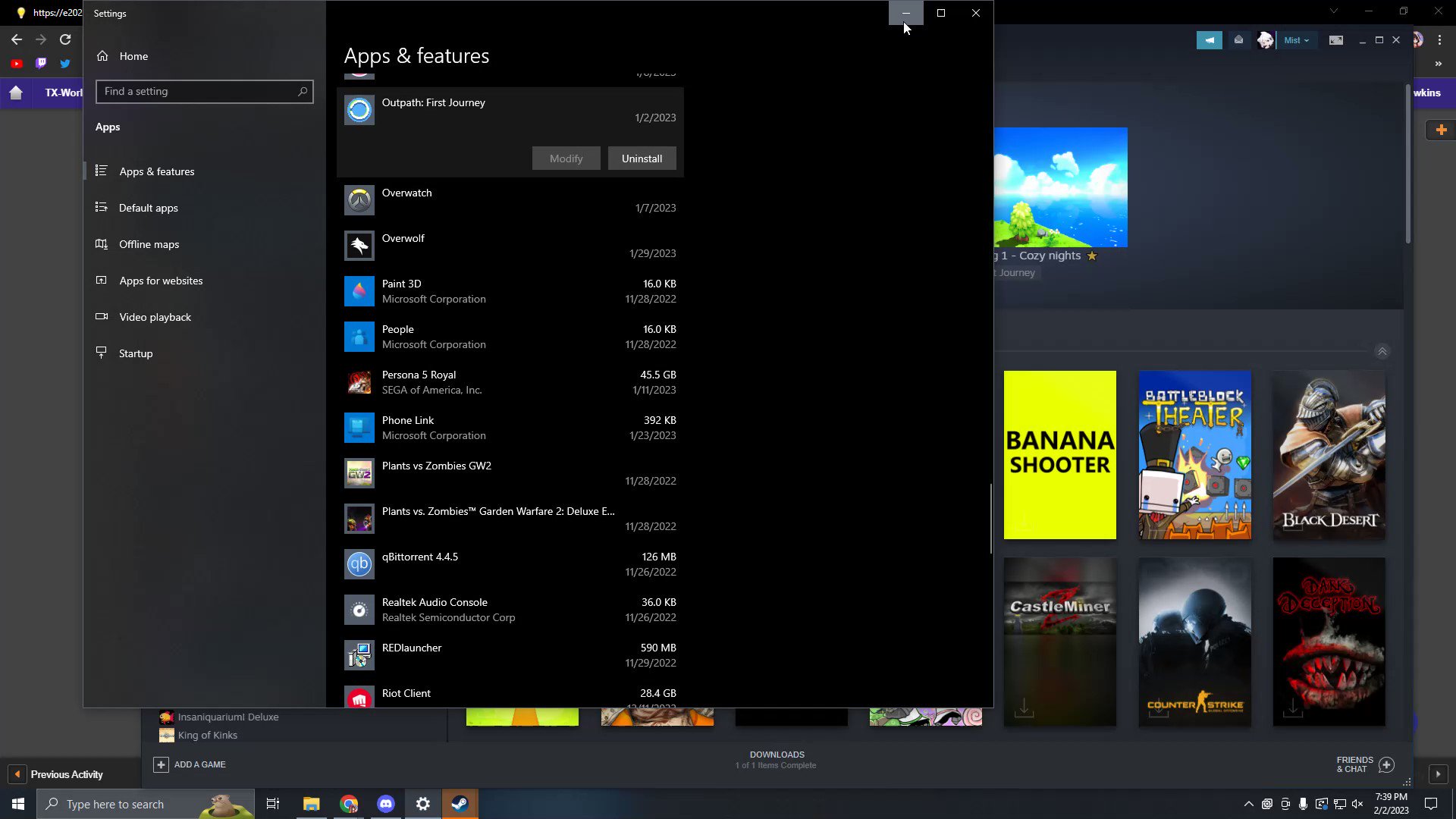Click the Uninstall button for Outpath
The width and height of the screenshot is (1456, 819).
click(x=642, y=158)
